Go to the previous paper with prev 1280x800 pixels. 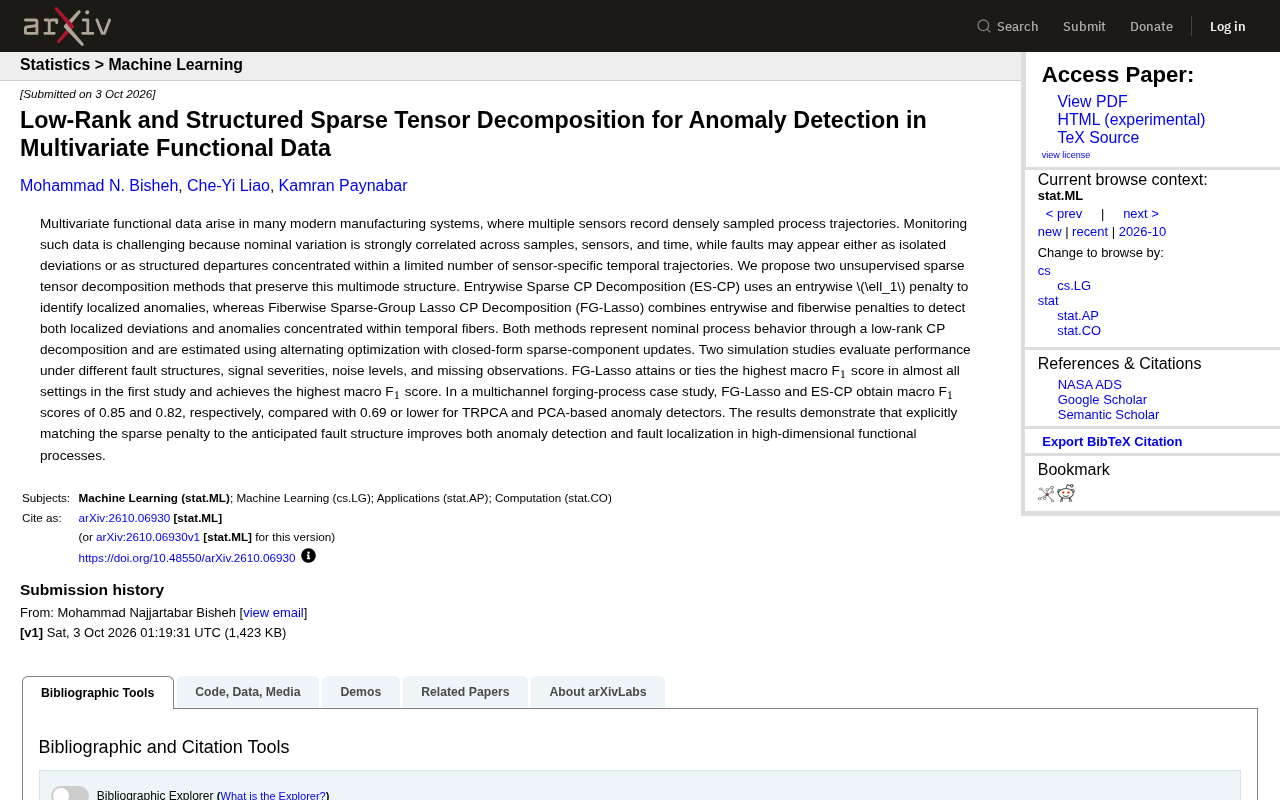pos(1064,214)
